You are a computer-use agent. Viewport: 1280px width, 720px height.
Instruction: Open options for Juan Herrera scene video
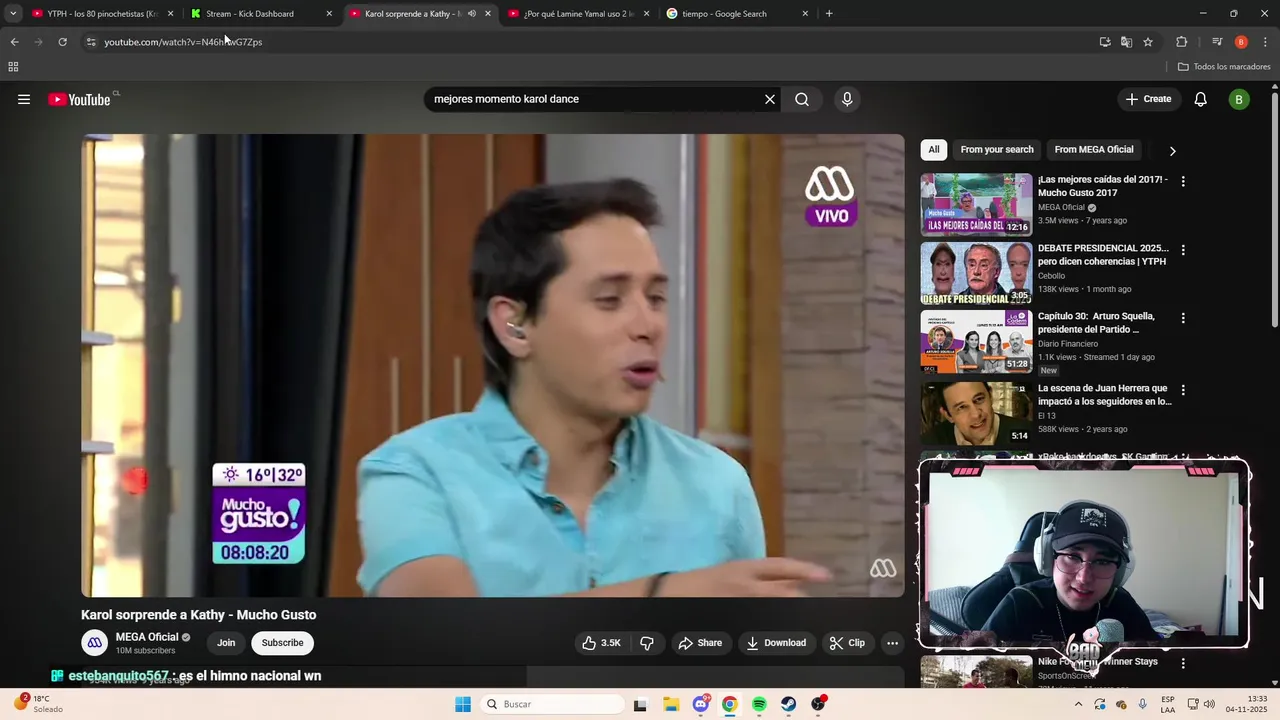(1183, 390)
